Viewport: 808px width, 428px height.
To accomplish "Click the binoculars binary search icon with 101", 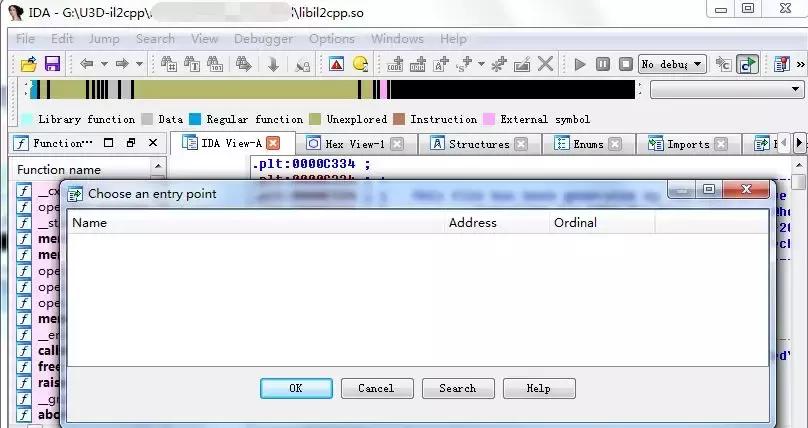I will tap(215, 64).
